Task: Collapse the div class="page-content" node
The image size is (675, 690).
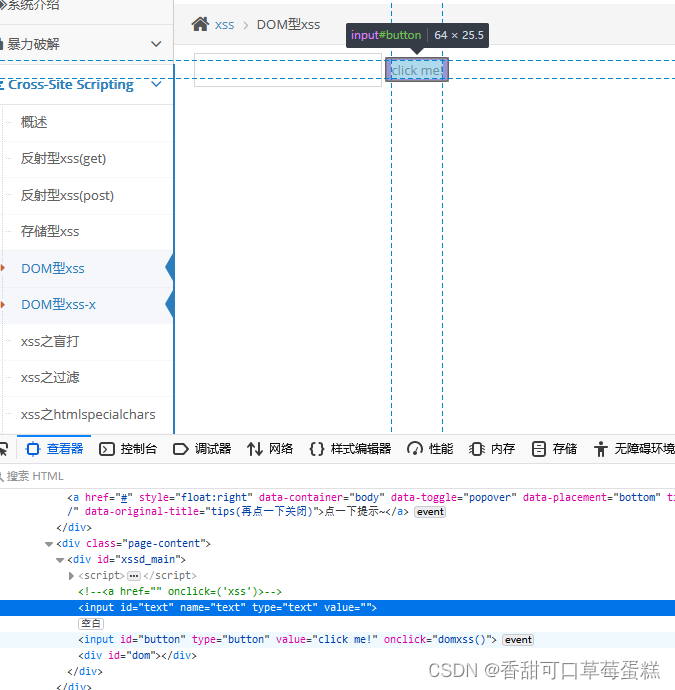Action: [x=49, y=544]
